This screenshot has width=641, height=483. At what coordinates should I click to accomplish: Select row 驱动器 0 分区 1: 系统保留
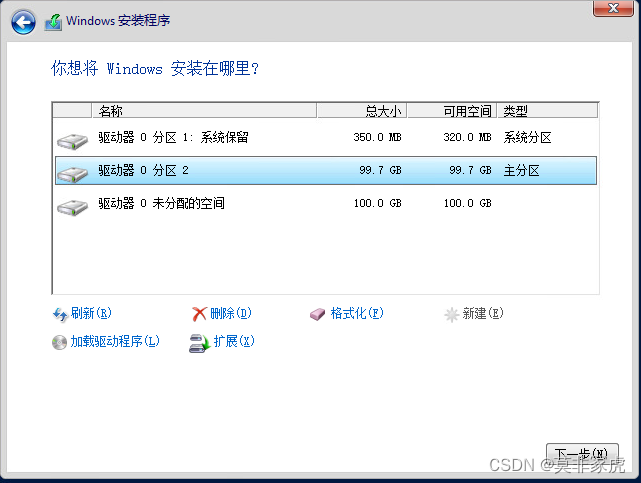coord(325,138)
